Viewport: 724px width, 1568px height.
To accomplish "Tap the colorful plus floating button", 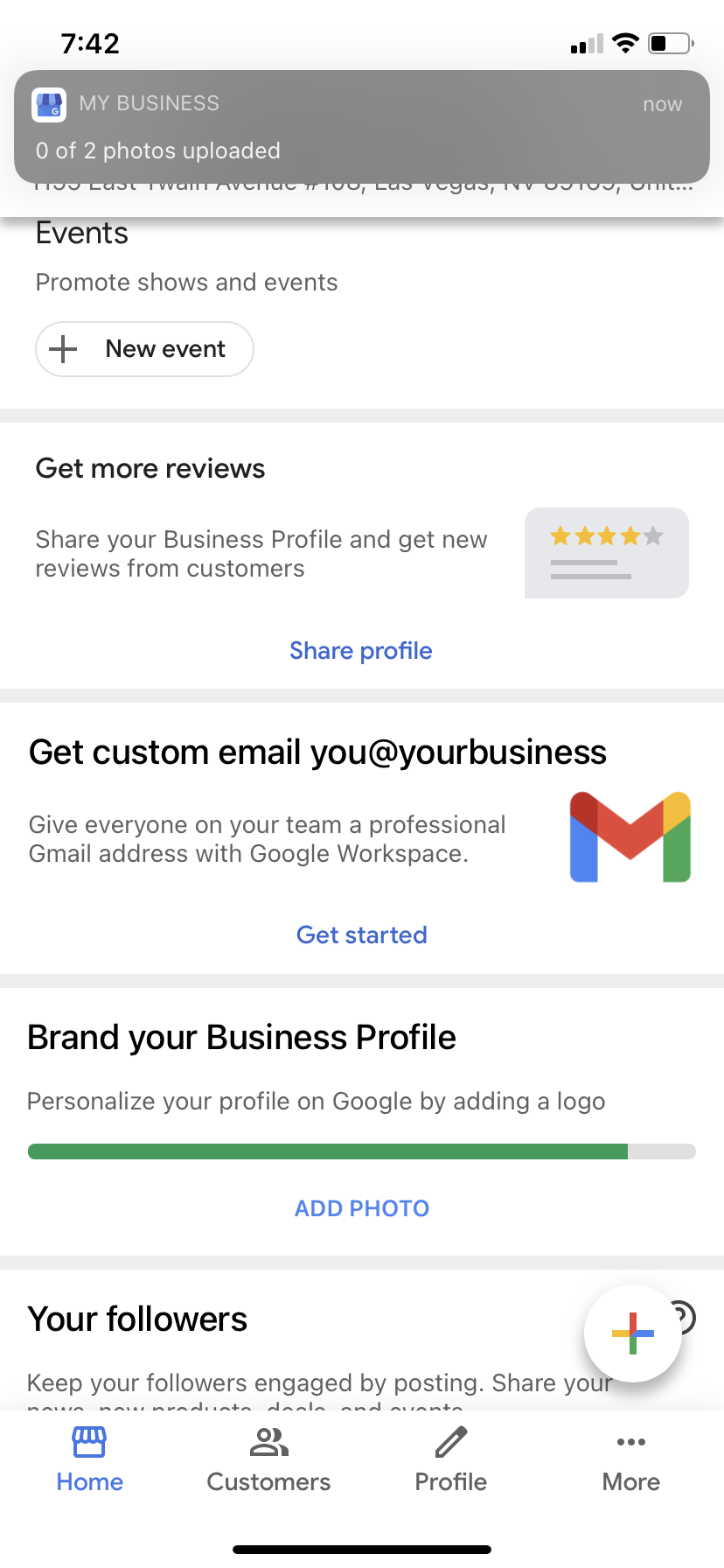I will click(633, 1333).
